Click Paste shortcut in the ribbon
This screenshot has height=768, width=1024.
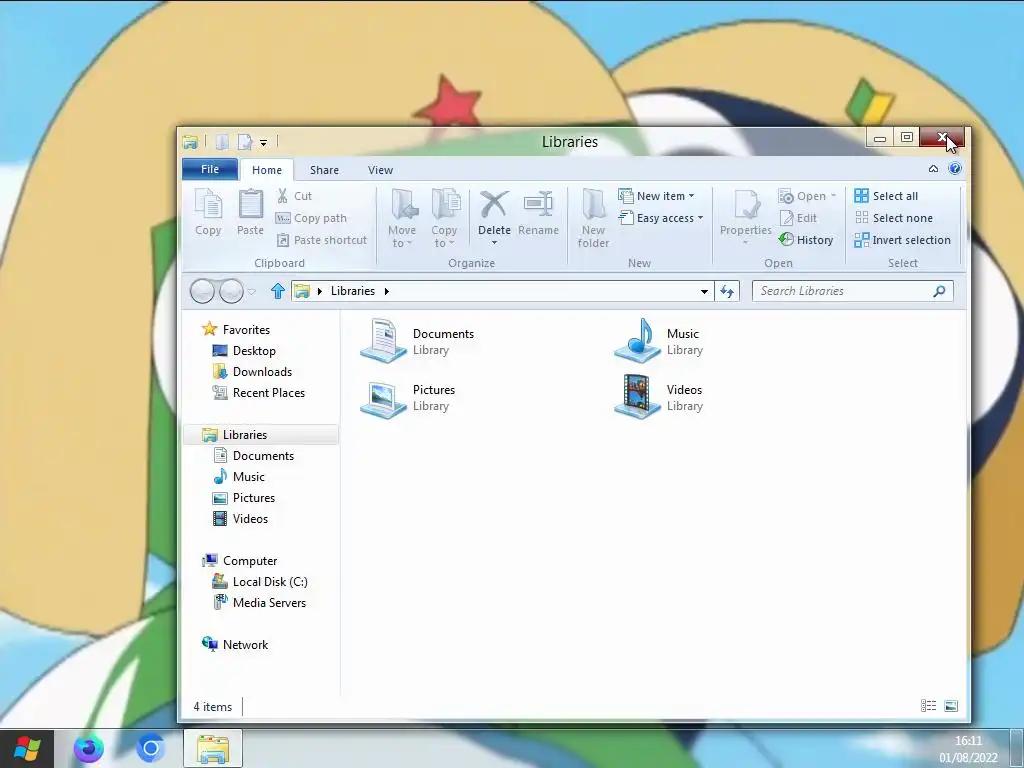point(321,240)
